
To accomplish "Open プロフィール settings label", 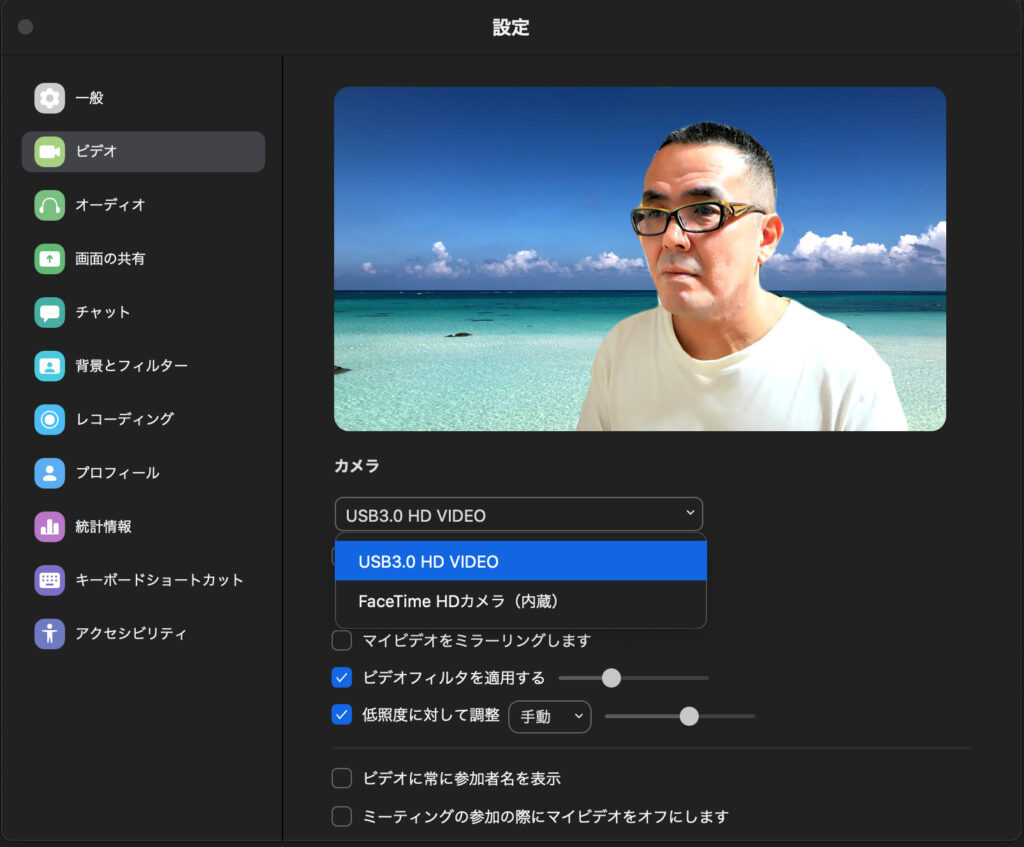I will coord(118,473).
